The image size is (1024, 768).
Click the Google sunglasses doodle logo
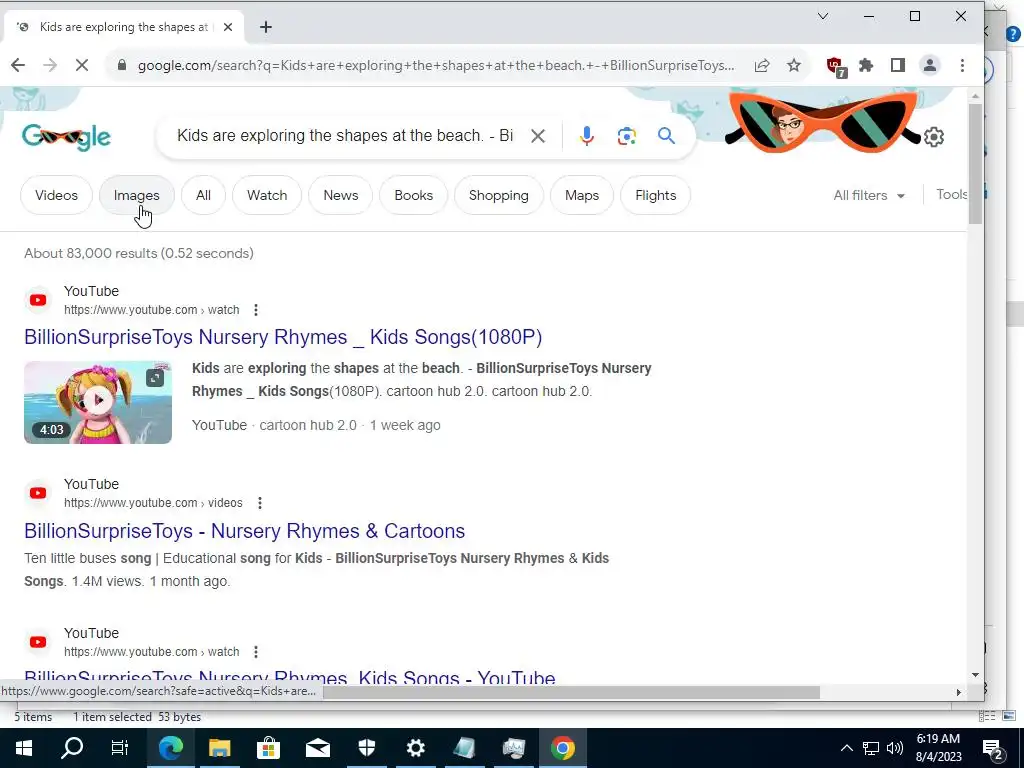pyautogui.click(x=67, y=137)
